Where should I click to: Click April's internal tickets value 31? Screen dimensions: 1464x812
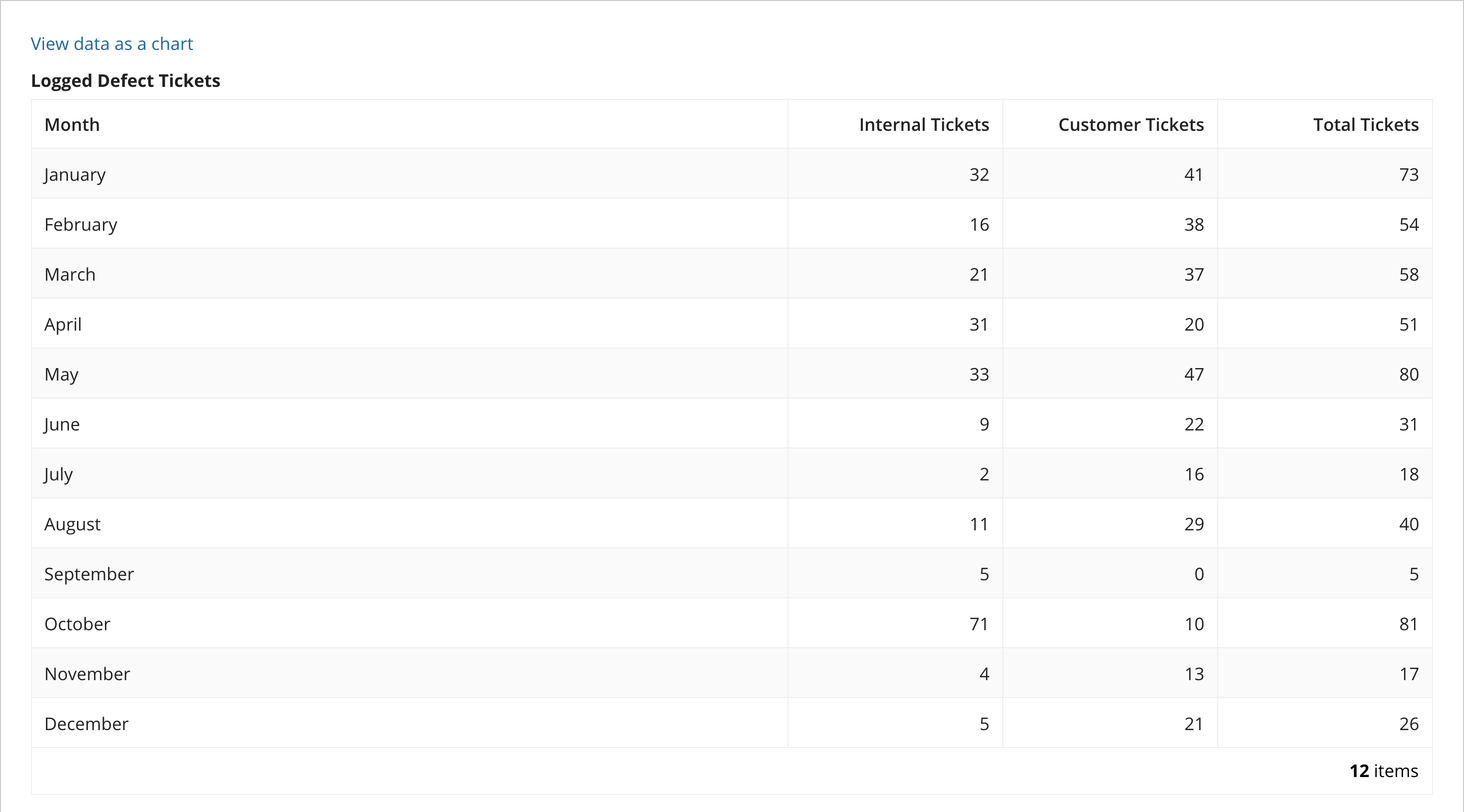point(979,324)
